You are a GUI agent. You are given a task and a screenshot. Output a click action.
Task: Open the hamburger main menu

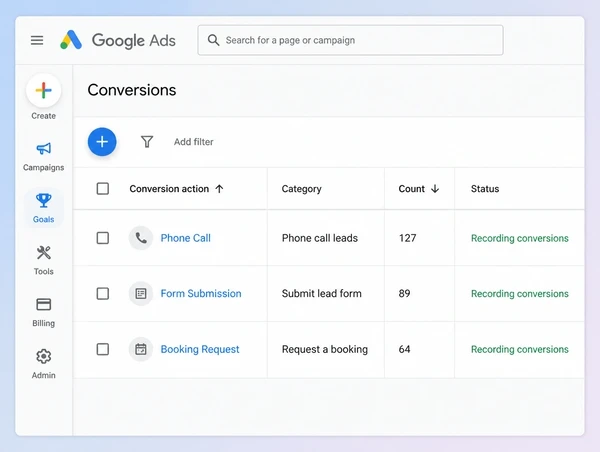[x=37, y=40]
